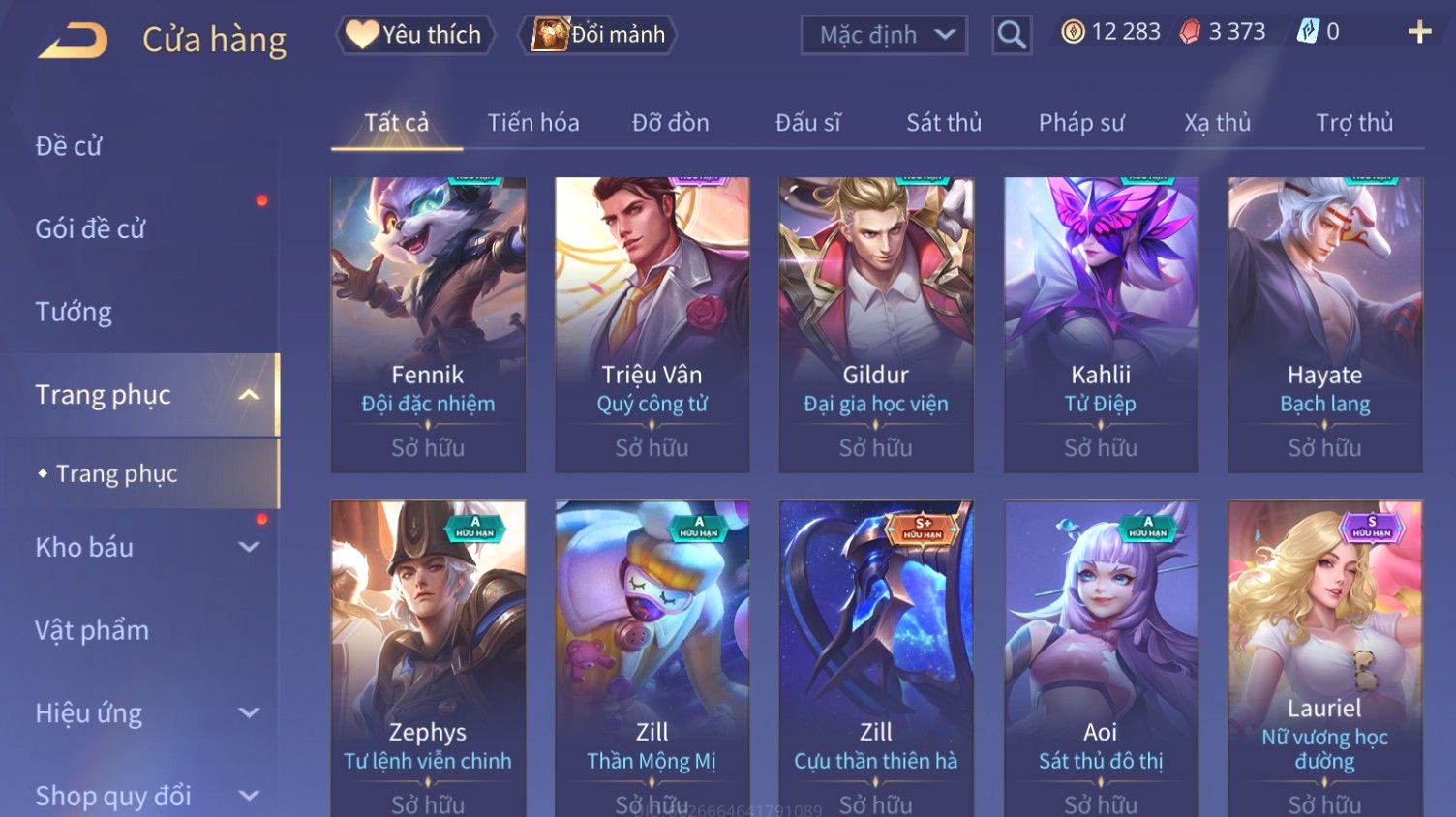Open Tướng in the sidebar
The width and height of the screenshot is (1456, 817).
(x=74, y=312)
